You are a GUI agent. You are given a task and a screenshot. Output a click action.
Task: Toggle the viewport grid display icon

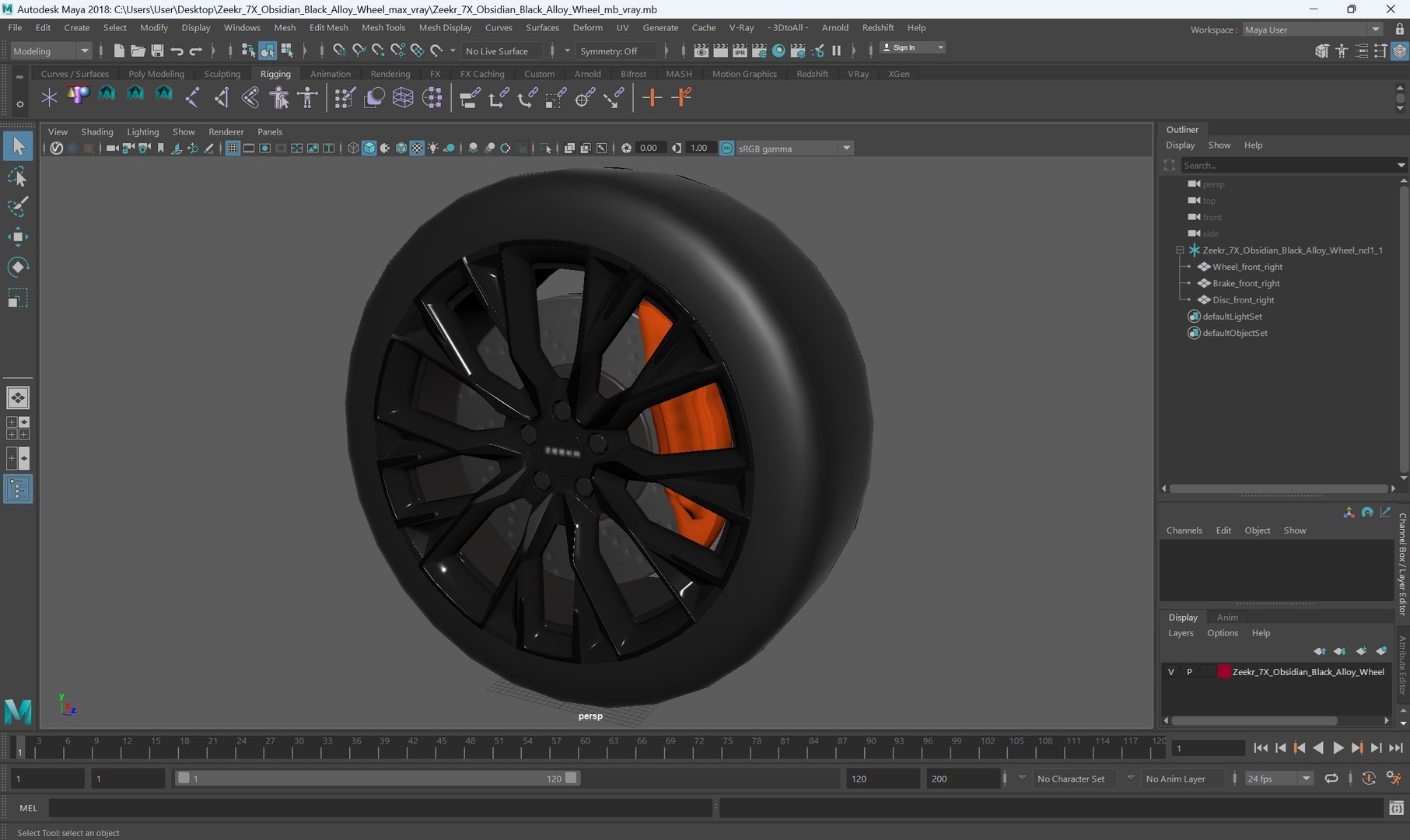click(233, 148)
